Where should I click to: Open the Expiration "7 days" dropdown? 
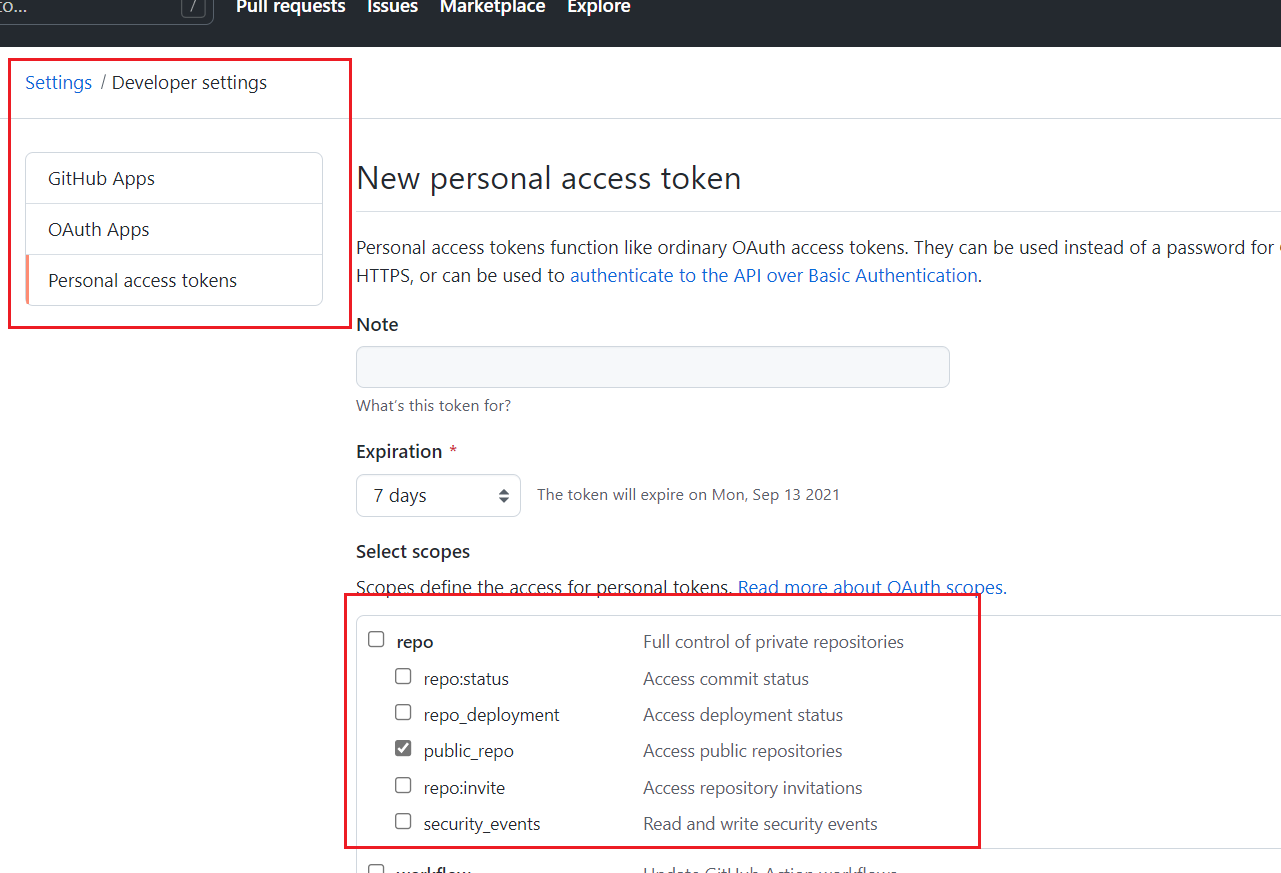(x=438, y=496)
